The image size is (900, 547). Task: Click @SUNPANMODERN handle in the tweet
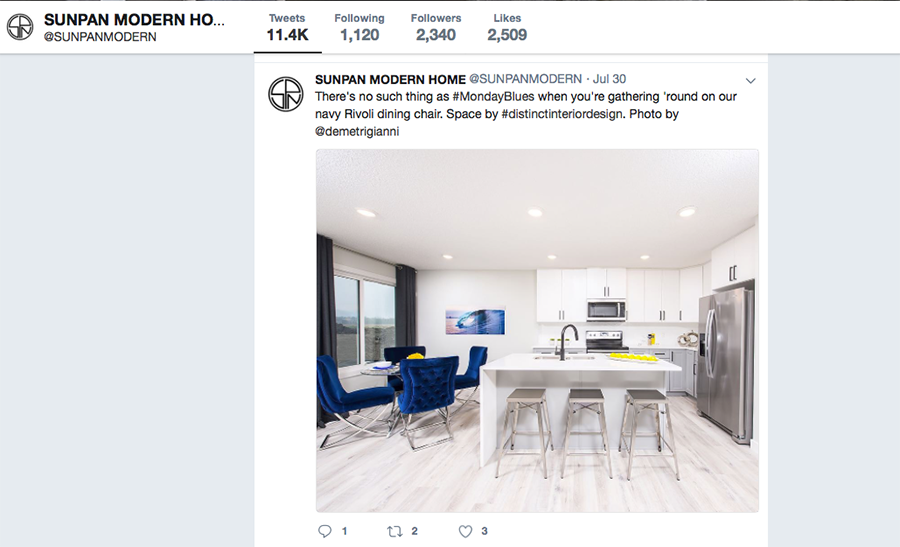pyautogui.click(x=525, y=79)
